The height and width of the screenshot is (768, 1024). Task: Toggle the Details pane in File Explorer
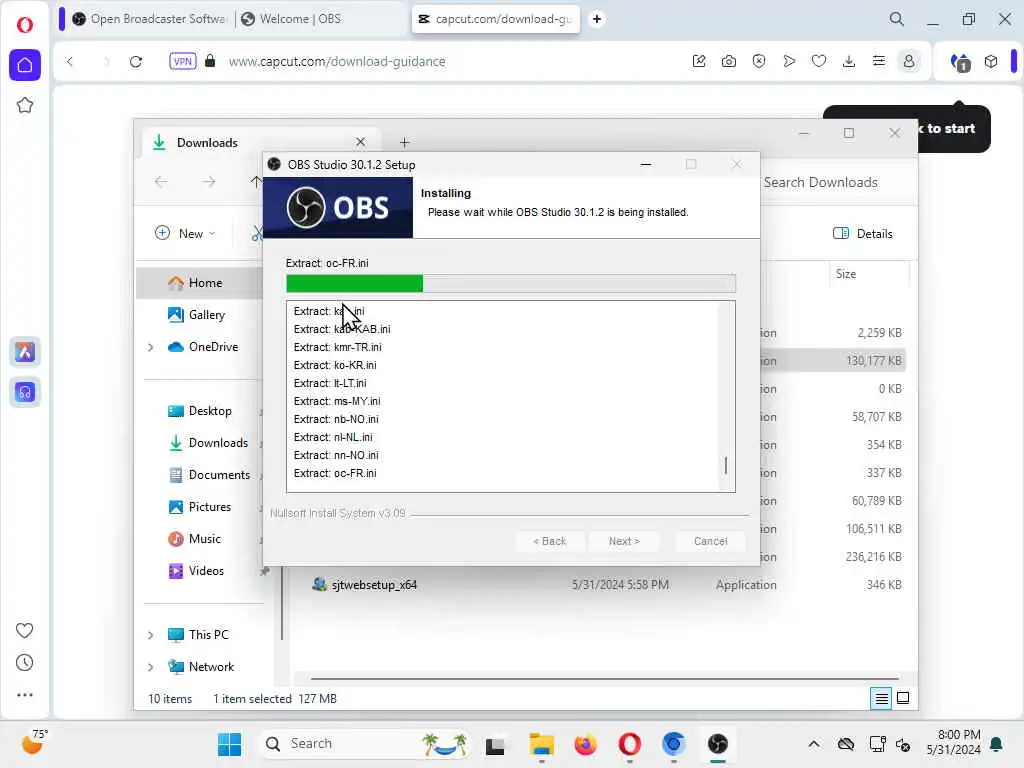tap(863, 234)
